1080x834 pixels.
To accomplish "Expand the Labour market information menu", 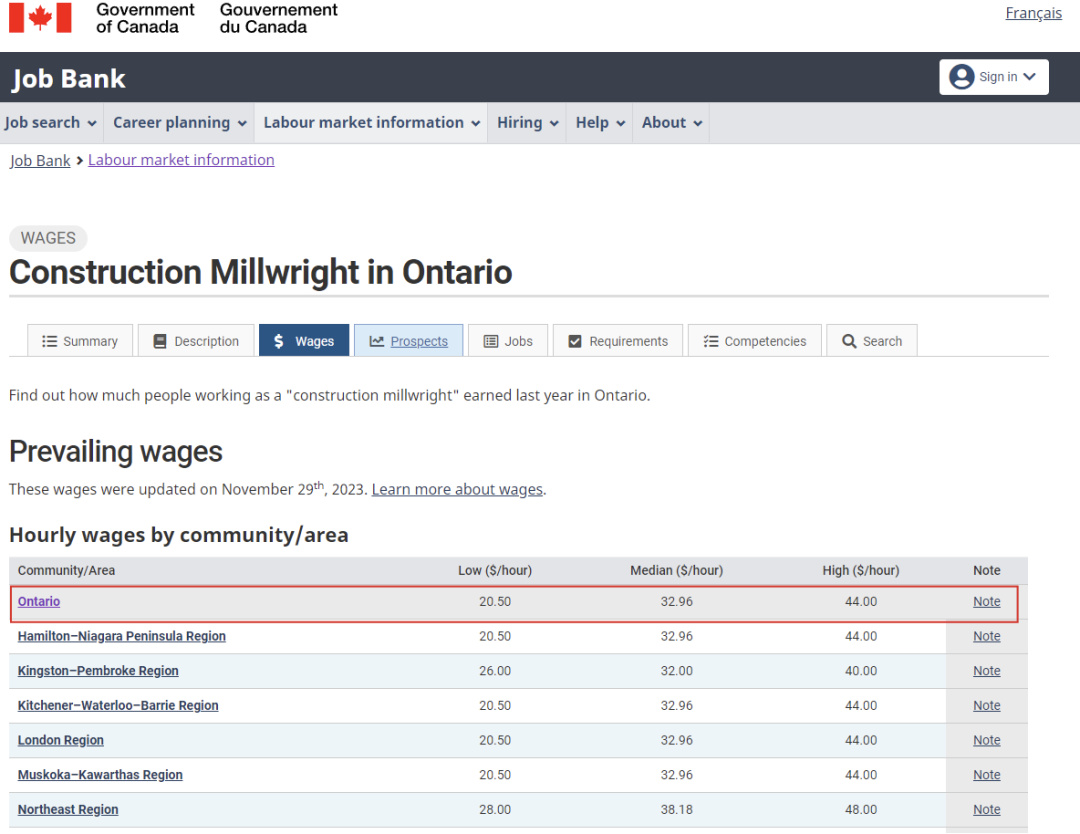I will tap(371, 123).
